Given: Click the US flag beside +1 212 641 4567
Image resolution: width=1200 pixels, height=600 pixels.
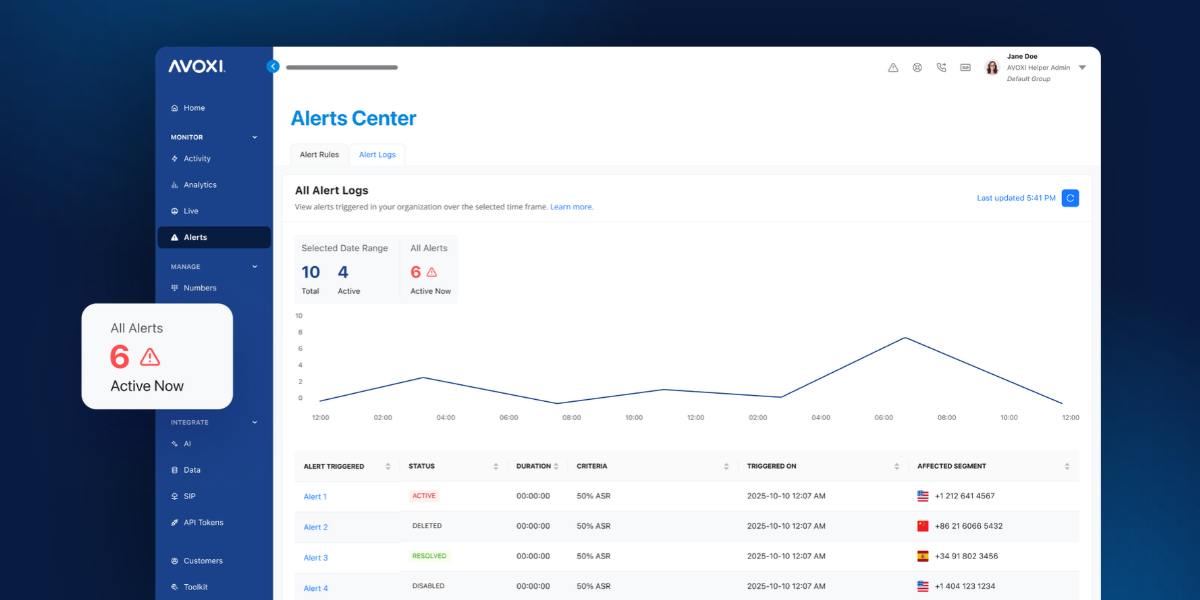Looking at the screenshot, I should tap(923, 496).
